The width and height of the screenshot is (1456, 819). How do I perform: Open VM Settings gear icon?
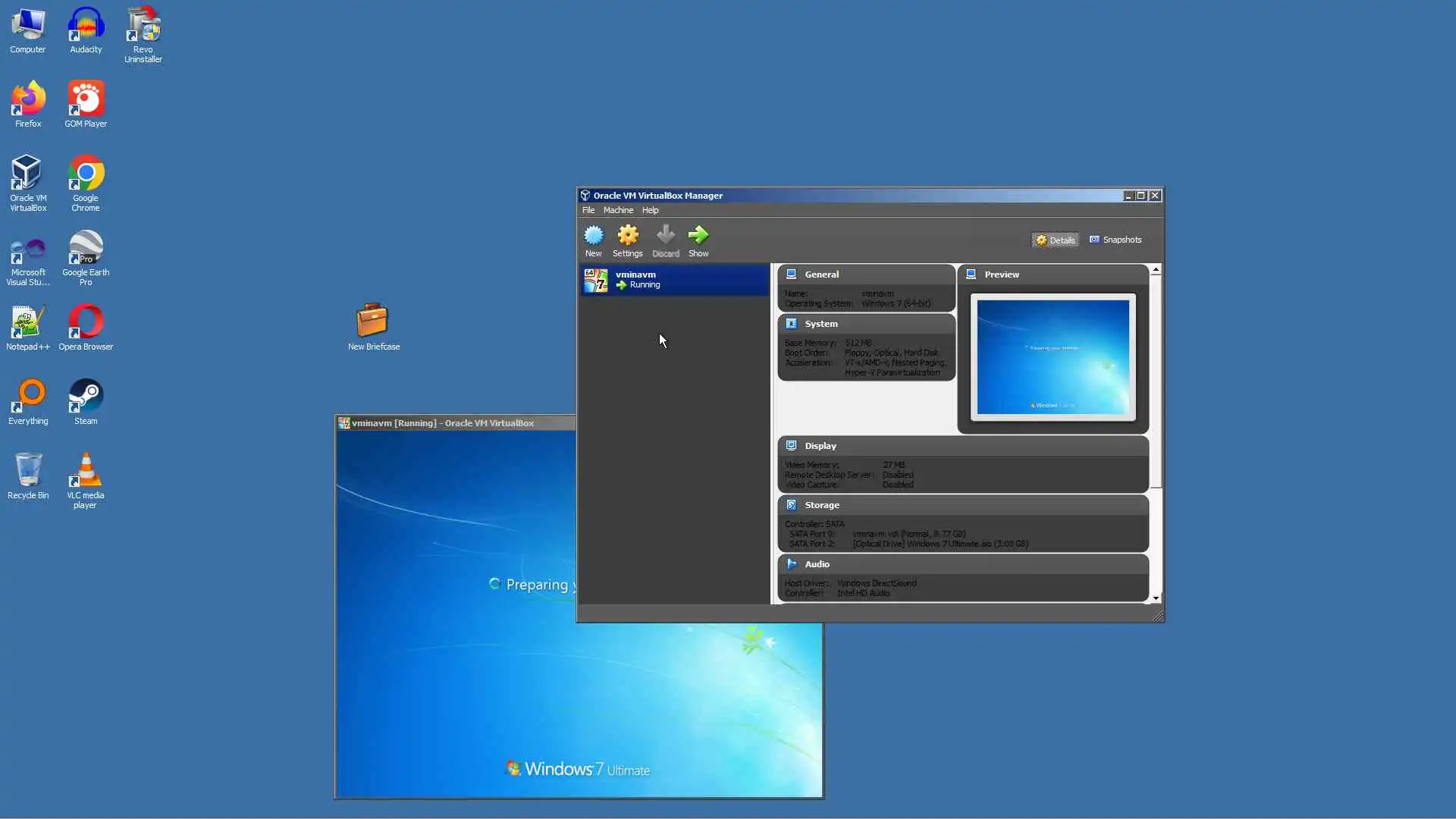[627, 237]
